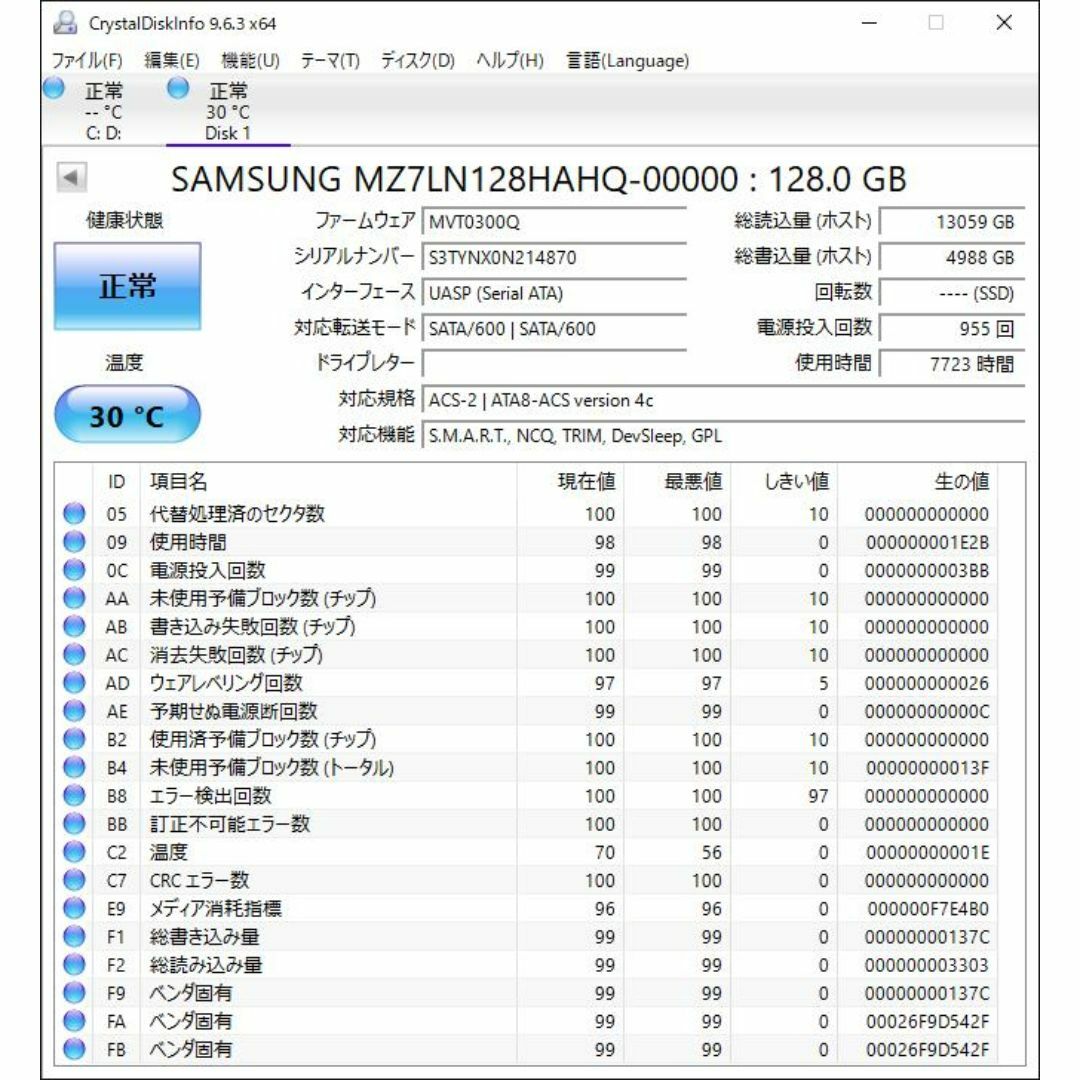The width and height of the screenshot is (1080, 1080).
Task: Click the total host writes value 4988 GB
Action: pos(952,258)
